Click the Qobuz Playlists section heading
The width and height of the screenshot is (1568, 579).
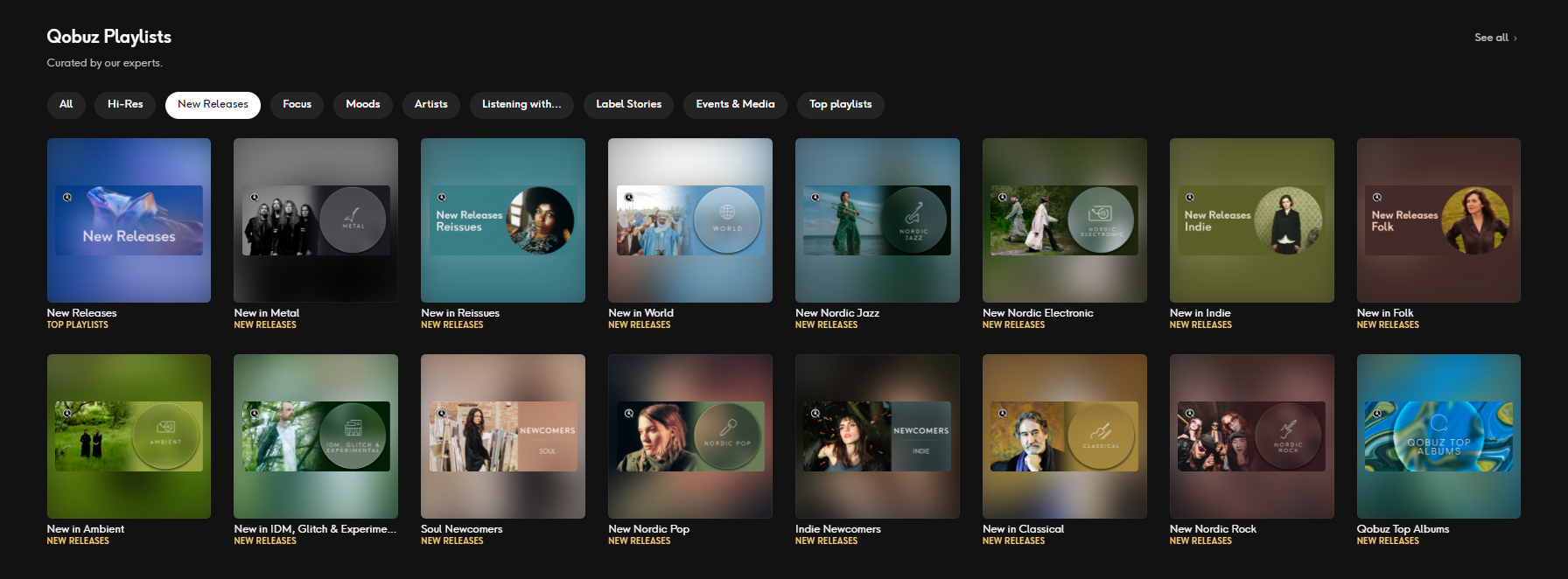coord(109,37)
